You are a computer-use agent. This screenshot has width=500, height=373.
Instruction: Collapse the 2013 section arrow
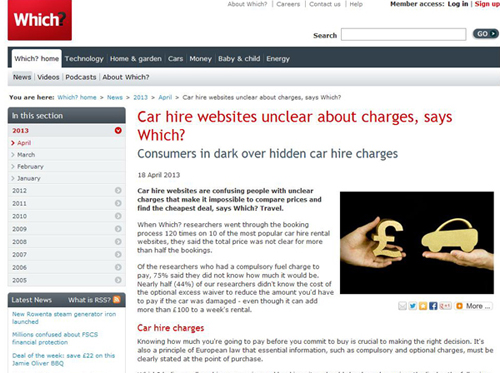pyautogui.click(x=118, y=130)
